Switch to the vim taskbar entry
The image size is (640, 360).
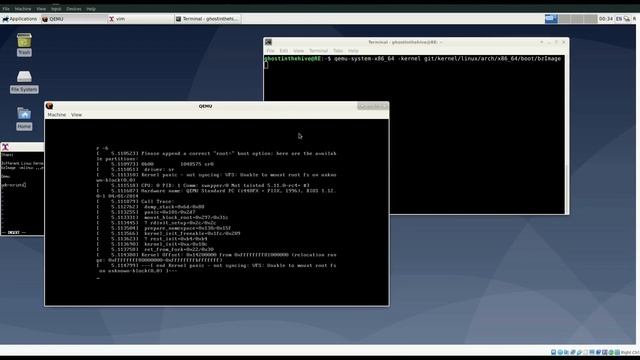click(x=140, y=19)
